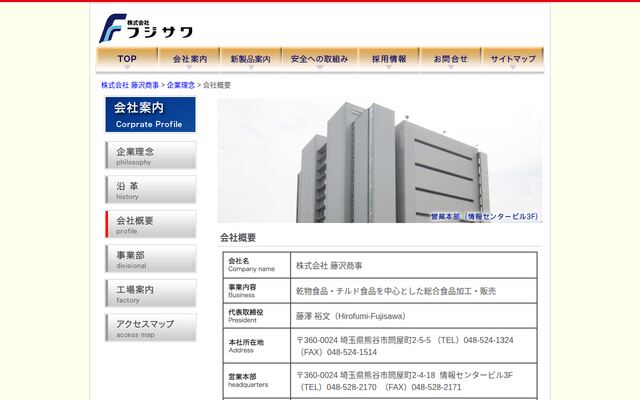Image resolution: width=640 pixels, height=400 pixels.
Task: Click the フジサワ company logo
Action: 146,28
